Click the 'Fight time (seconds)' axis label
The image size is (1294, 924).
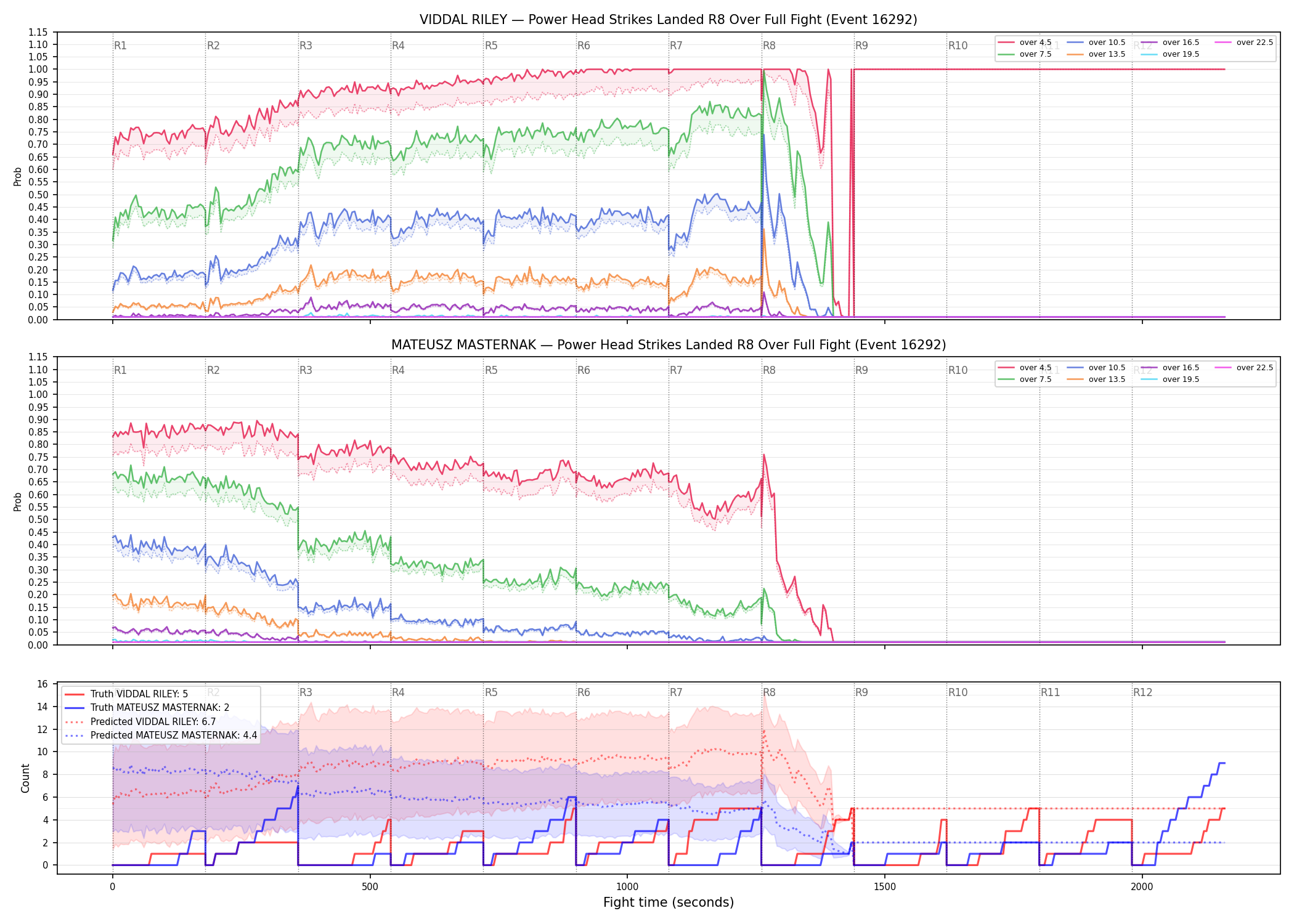click(669, 902)
